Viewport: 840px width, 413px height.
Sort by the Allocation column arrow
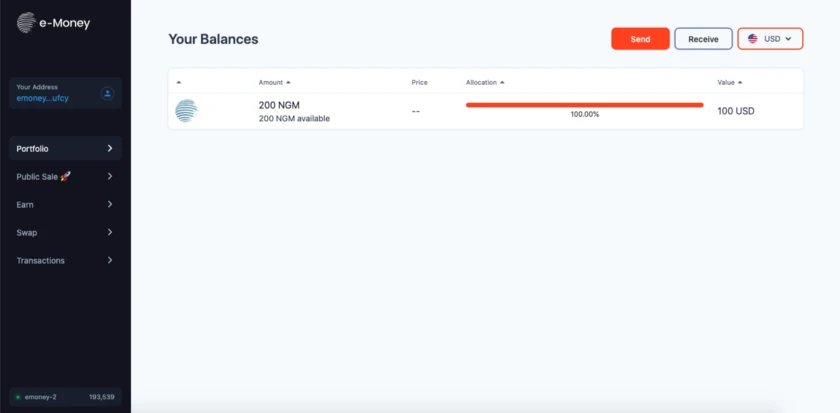click(502, 82)
